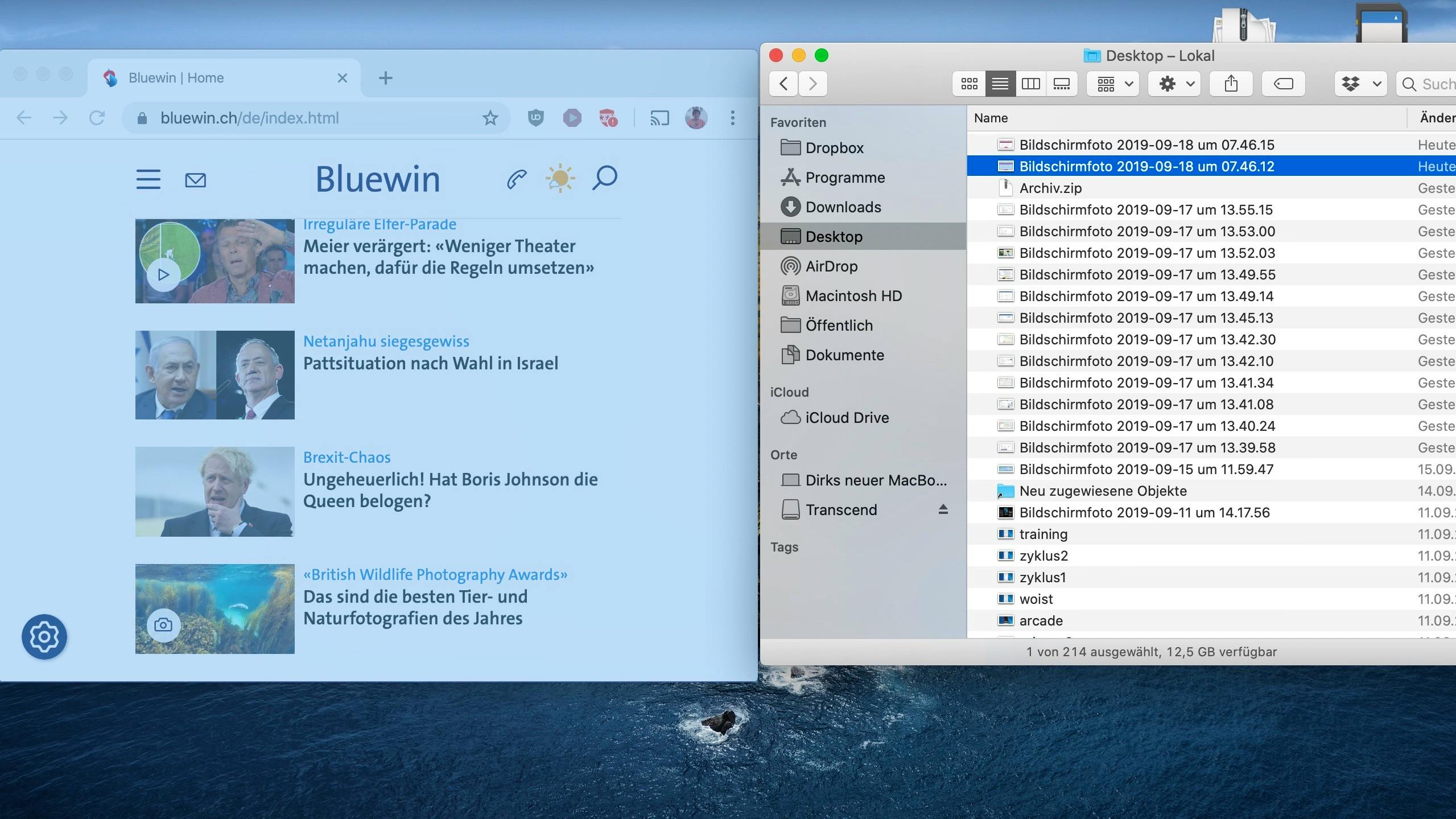Open a new browser tab
The width and height of the screenshot is (1456, 819).
pos(386,78)
